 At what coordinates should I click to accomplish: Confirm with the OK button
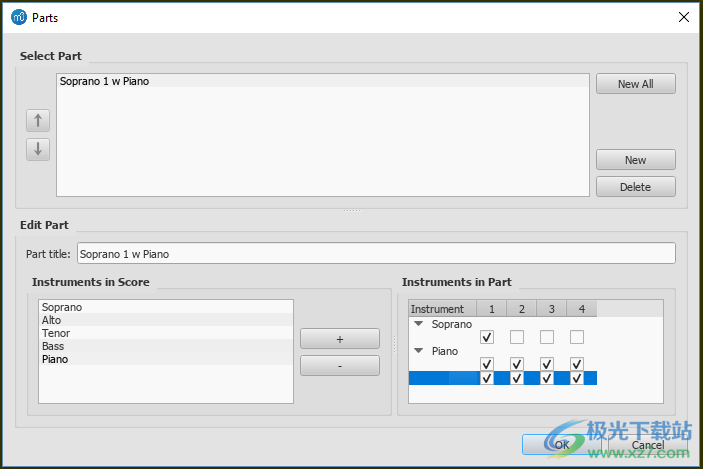[561, 444]
